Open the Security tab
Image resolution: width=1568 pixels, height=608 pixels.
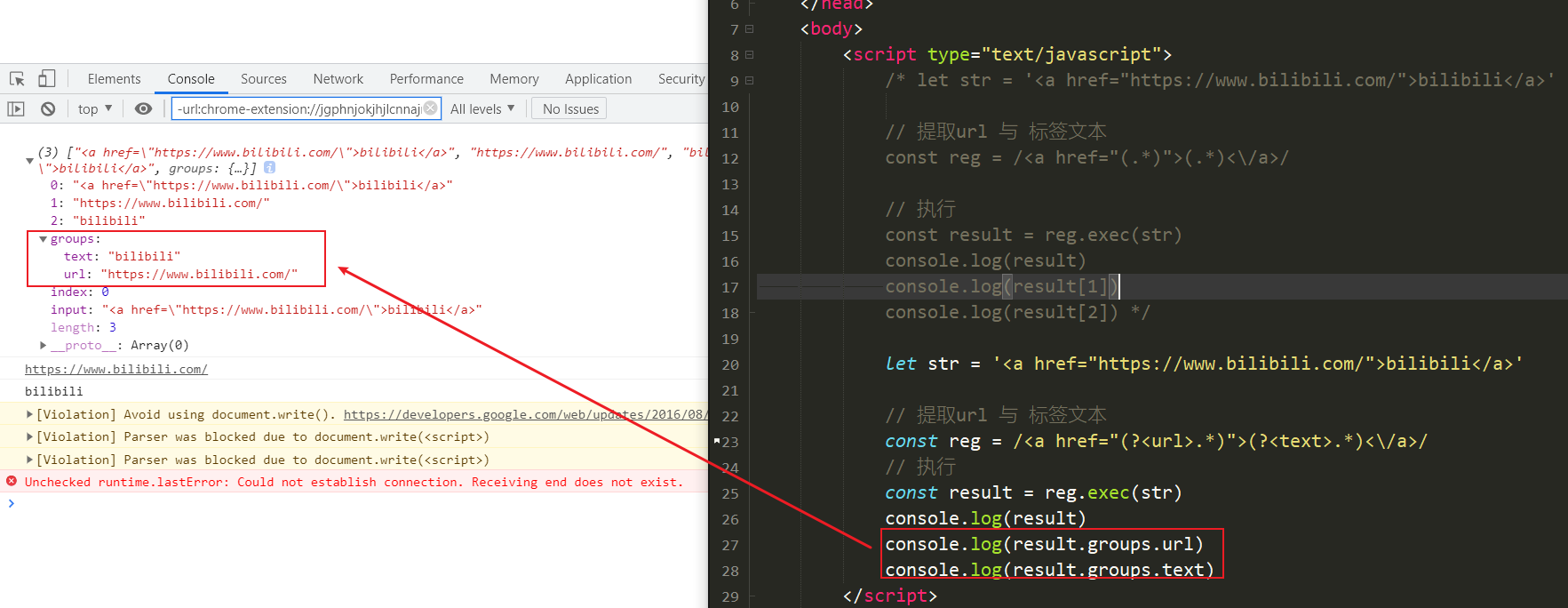[x=681, y=79]
